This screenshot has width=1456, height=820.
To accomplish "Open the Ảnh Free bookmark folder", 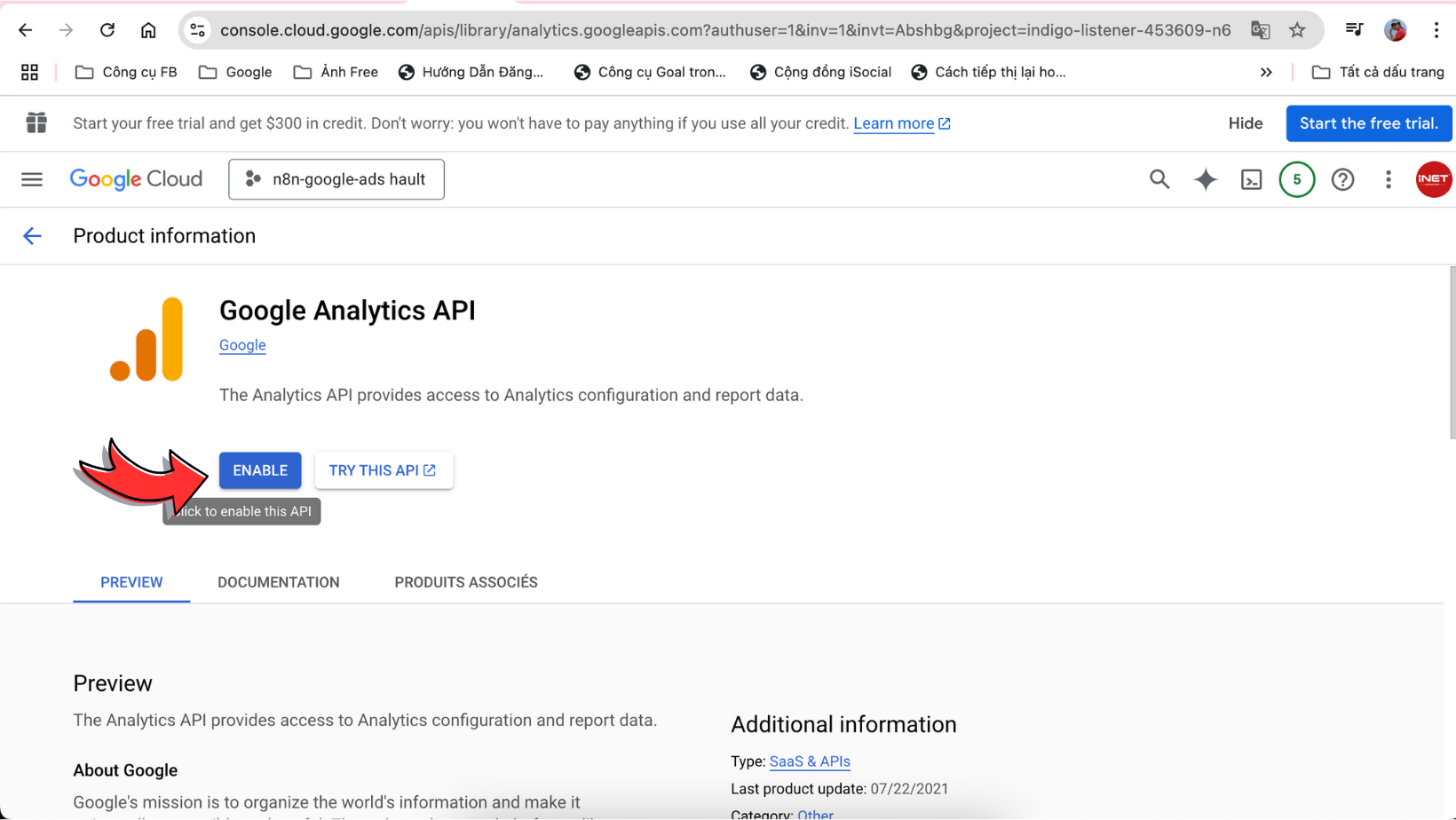I will [336, 72].
